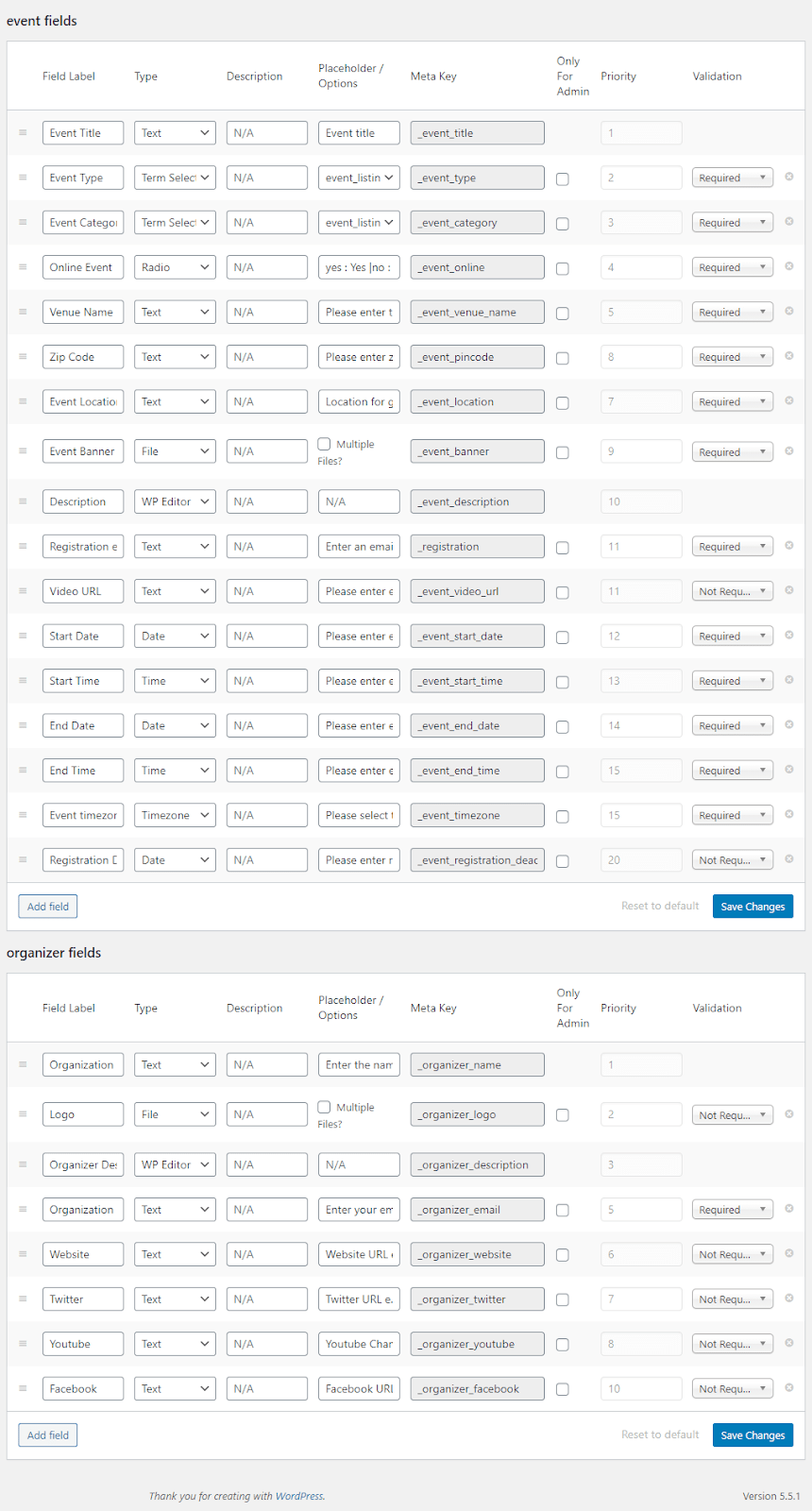Click drag handle of Event Banner row
Viewport: 812px width, 1511px height.
(x=23, y=451)
